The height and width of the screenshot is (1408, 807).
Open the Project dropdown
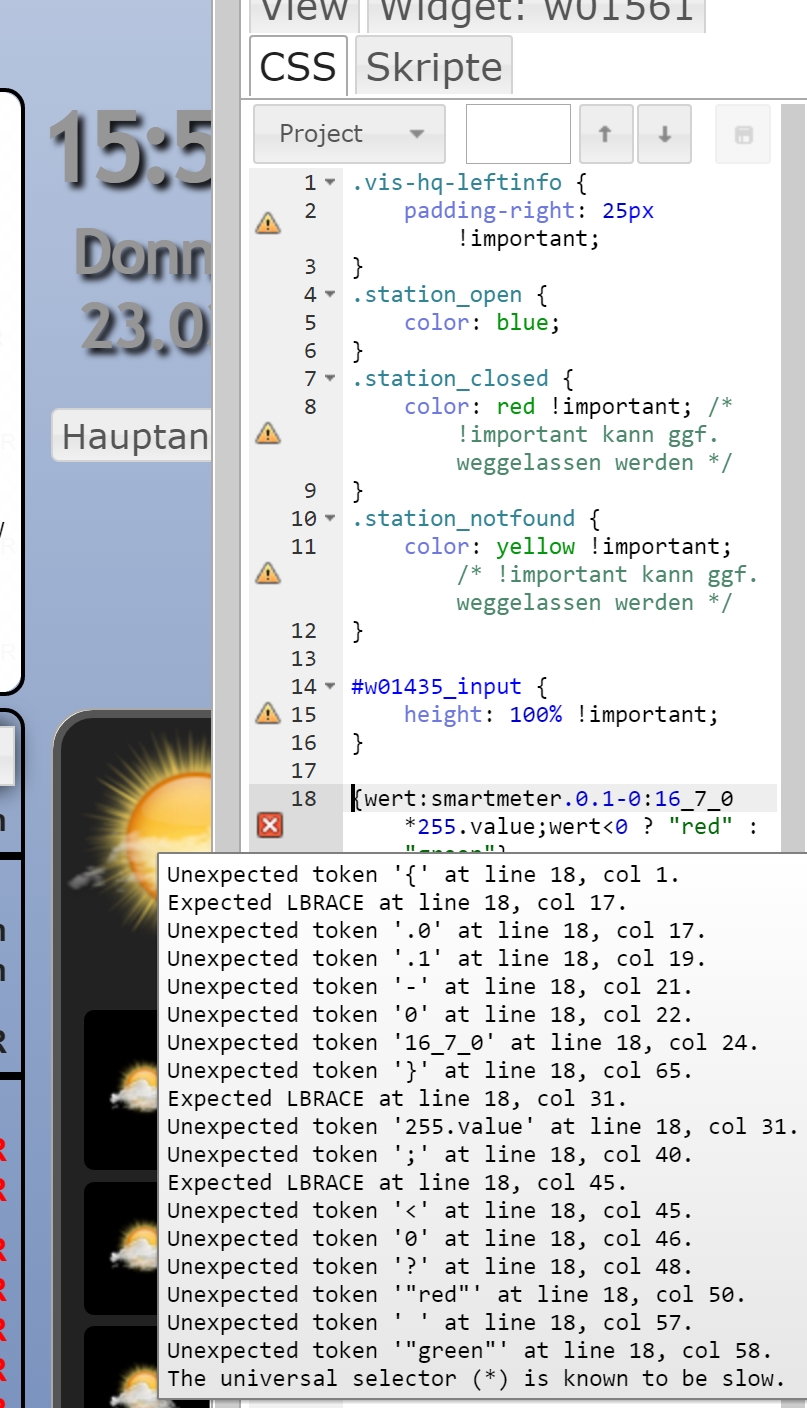click(349, 134)
